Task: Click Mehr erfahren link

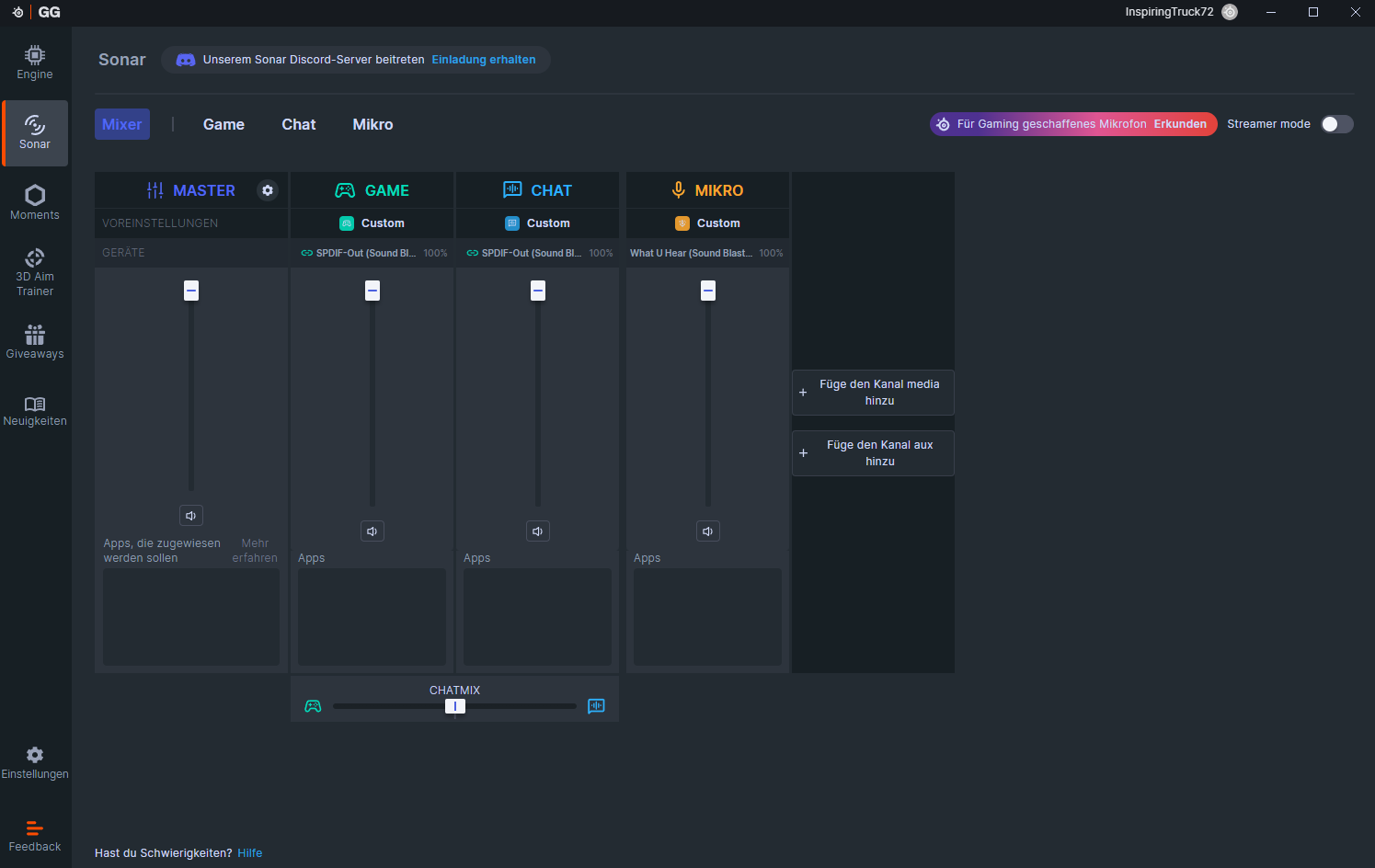Action: 255,551
